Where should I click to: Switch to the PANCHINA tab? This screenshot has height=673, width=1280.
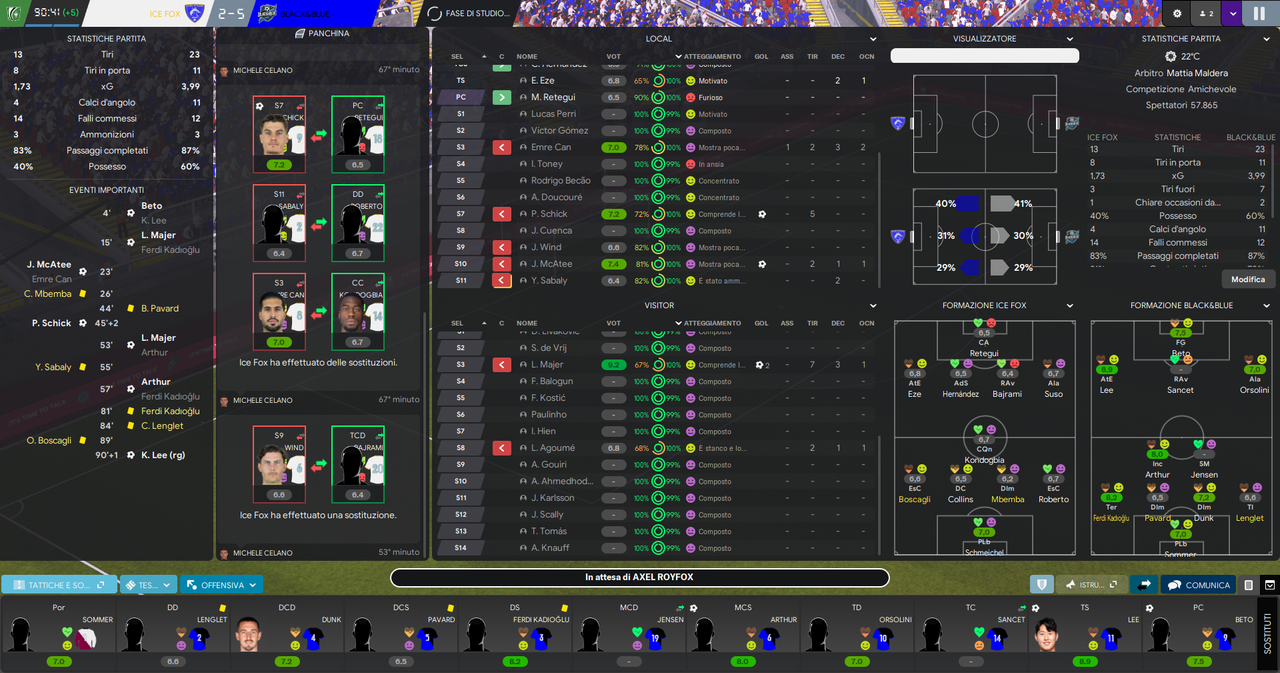pos(322,33)
